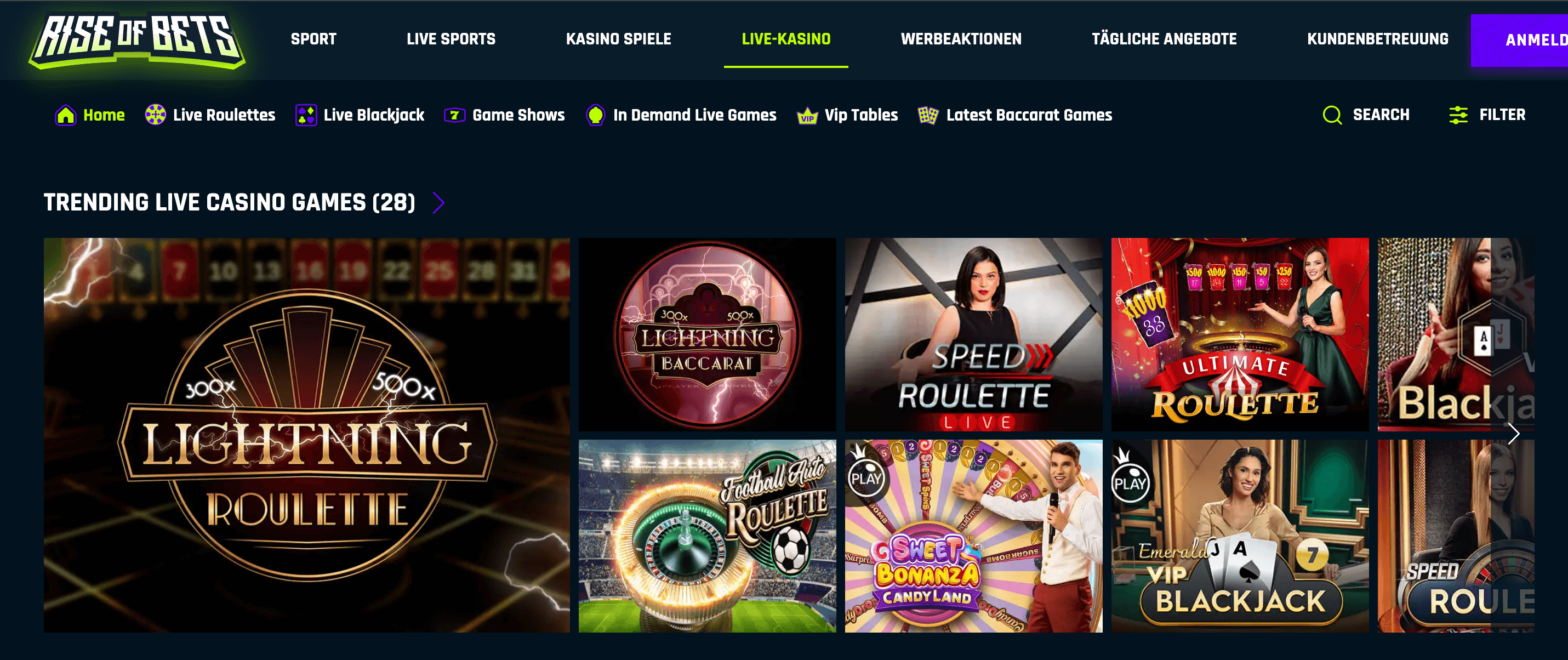Image resolution: width=1568 pixels, height=660 pixels.
Task: Click the Vip Tables crown icon
Action: [x=807, y=115]
